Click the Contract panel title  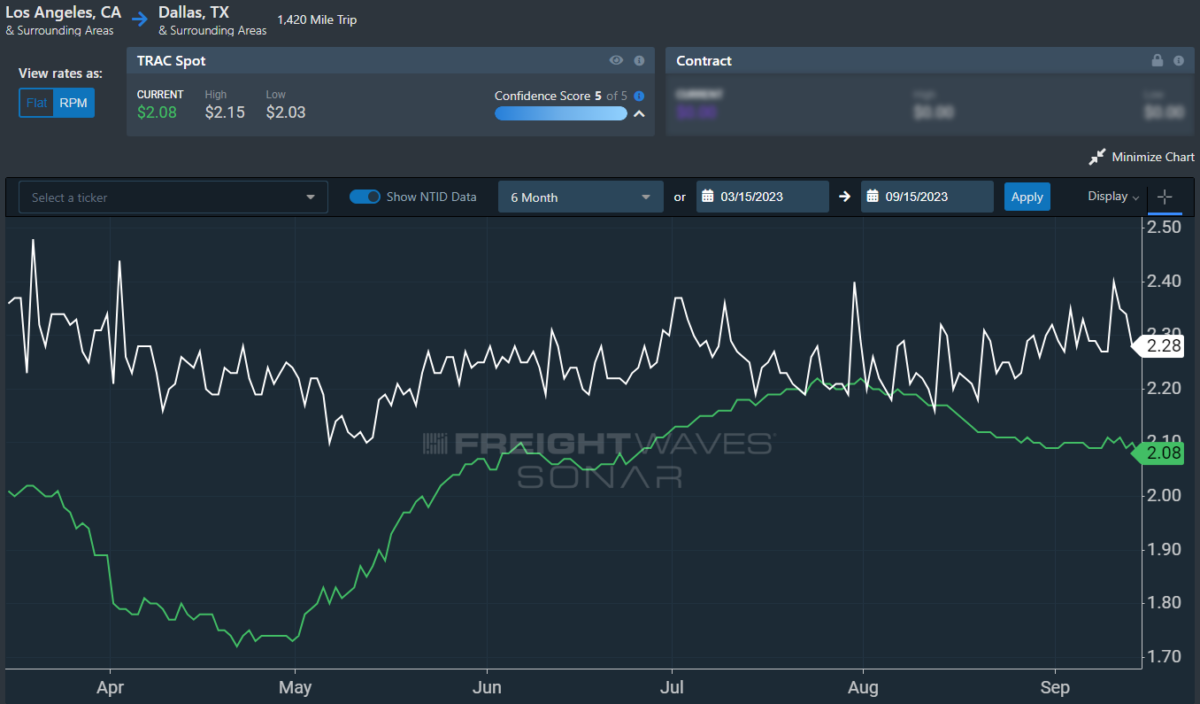pos(704,61)
